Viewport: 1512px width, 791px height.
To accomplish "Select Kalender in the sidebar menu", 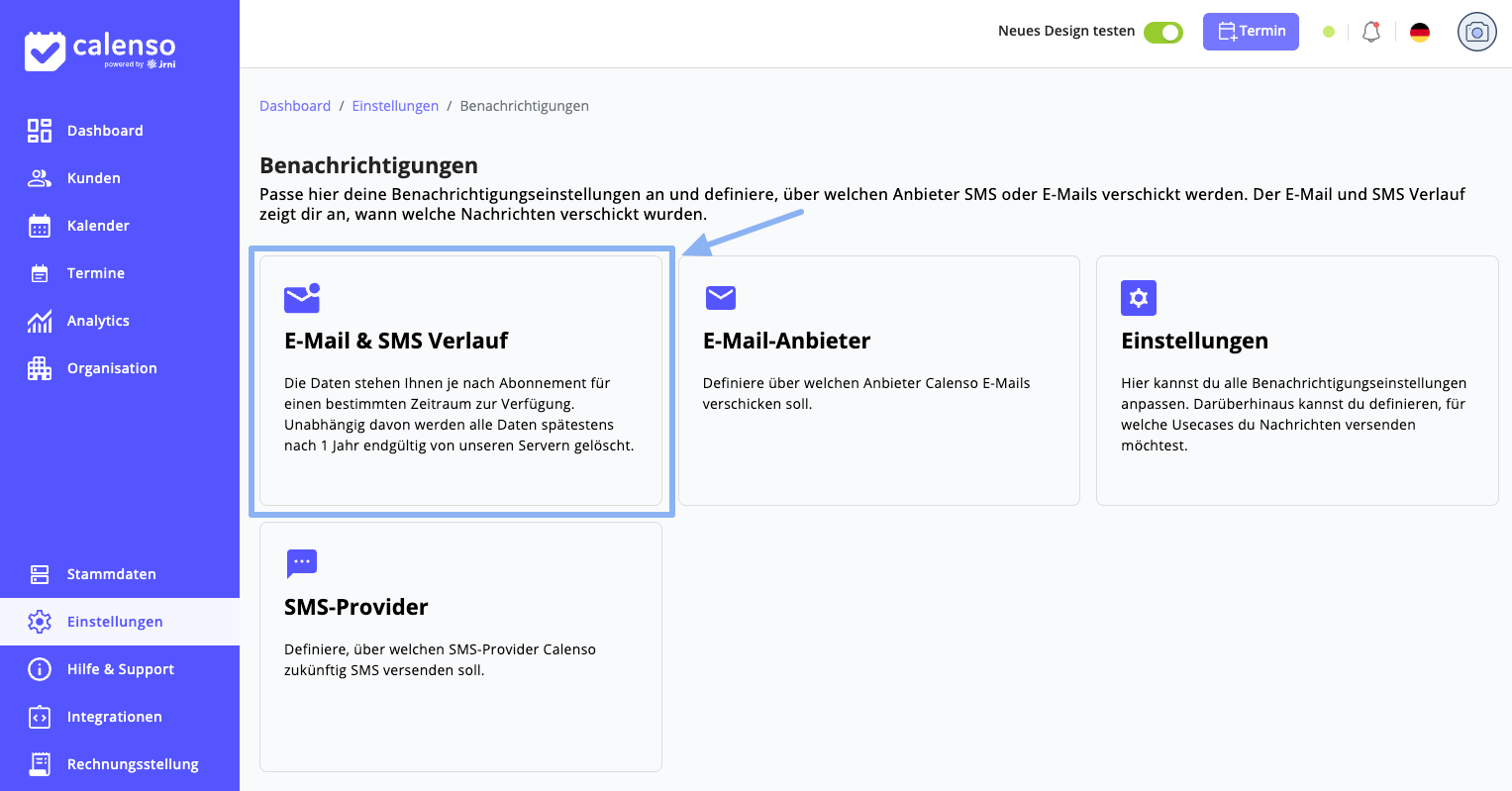I will (98, 226).
